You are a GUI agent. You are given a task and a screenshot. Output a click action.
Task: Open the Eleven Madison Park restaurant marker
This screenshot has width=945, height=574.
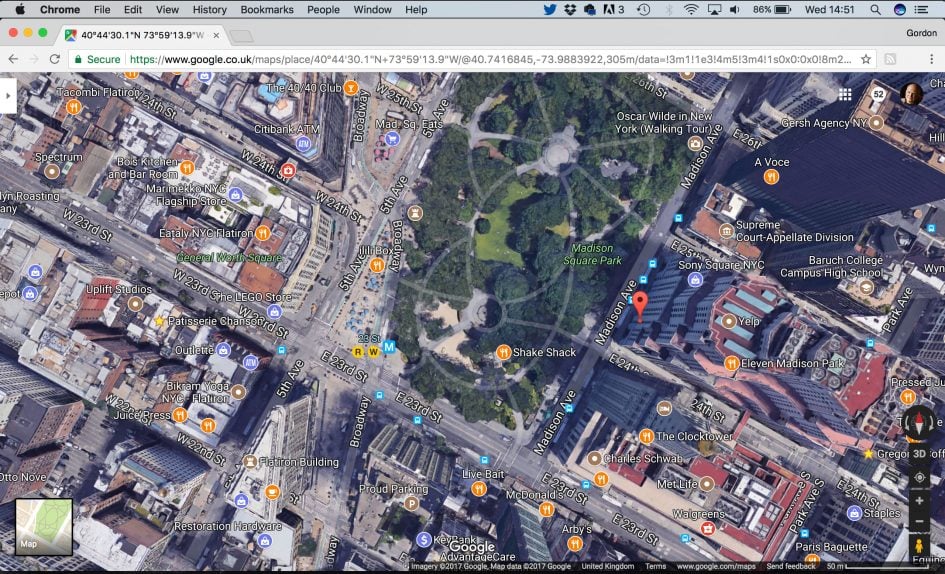(732, 364)
